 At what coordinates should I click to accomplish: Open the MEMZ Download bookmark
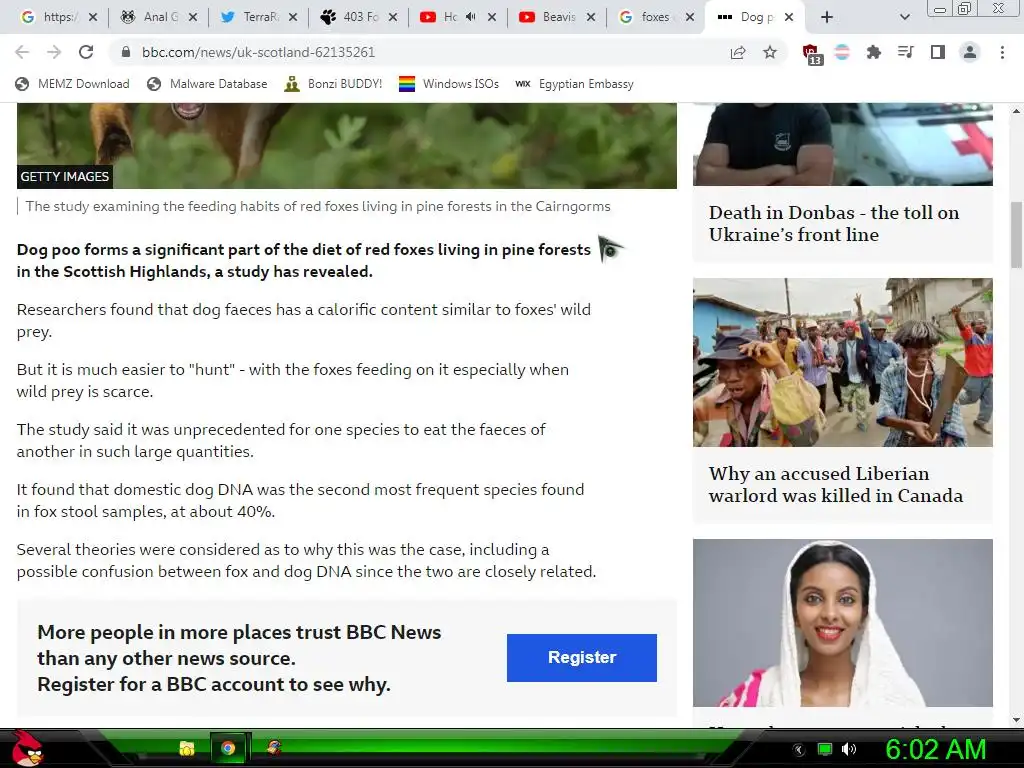72,84
